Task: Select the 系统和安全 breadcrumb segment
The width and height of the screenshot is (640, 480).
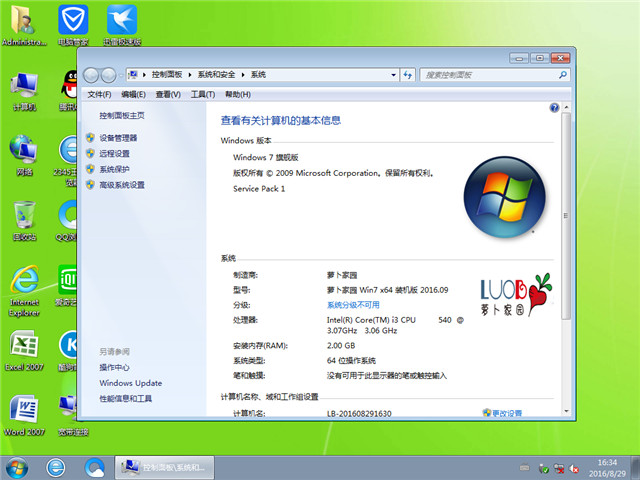Action: (x=216, y=75)
